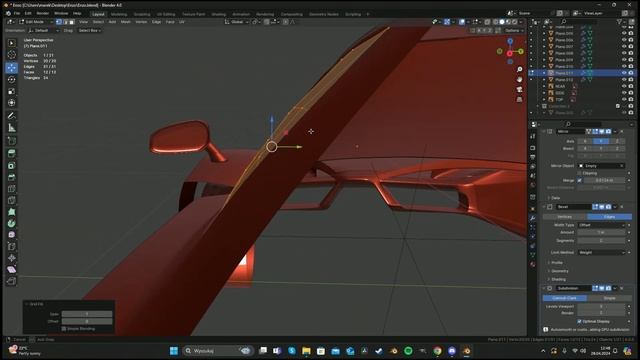Open the viewport Select menu

[x=98, y=22]
